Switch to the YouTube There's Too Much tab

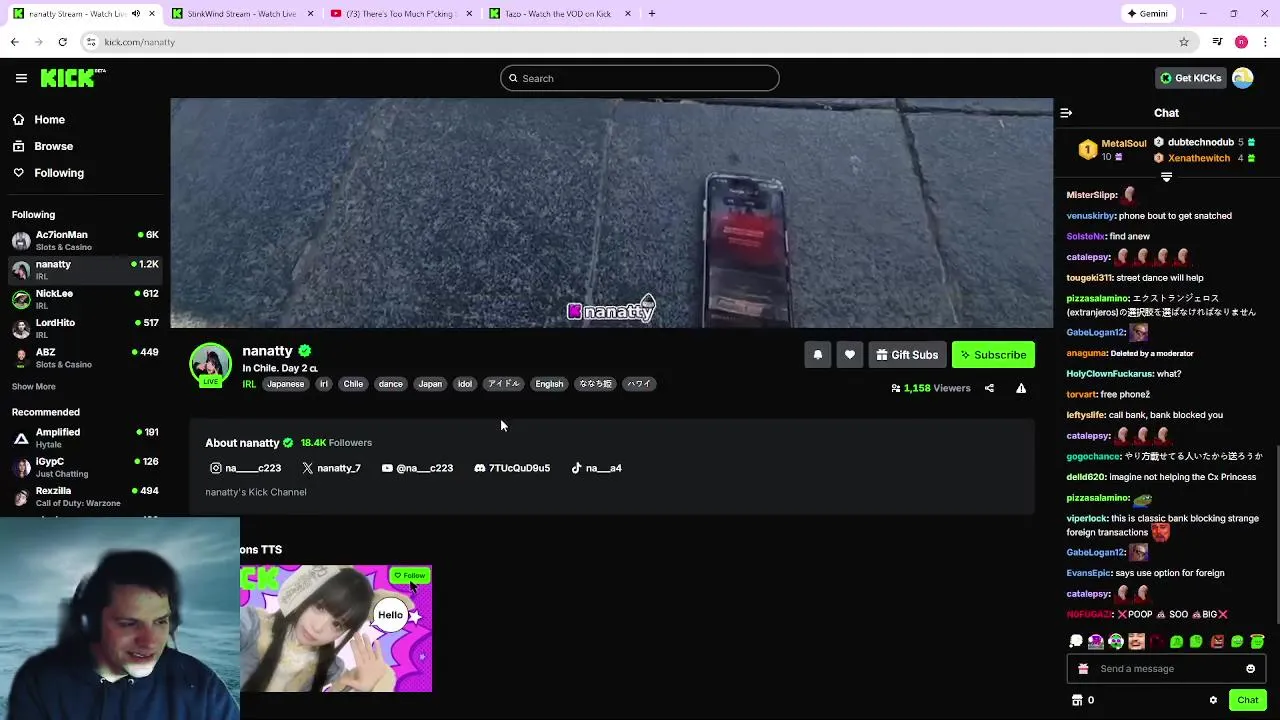click(x=399, y=14)
